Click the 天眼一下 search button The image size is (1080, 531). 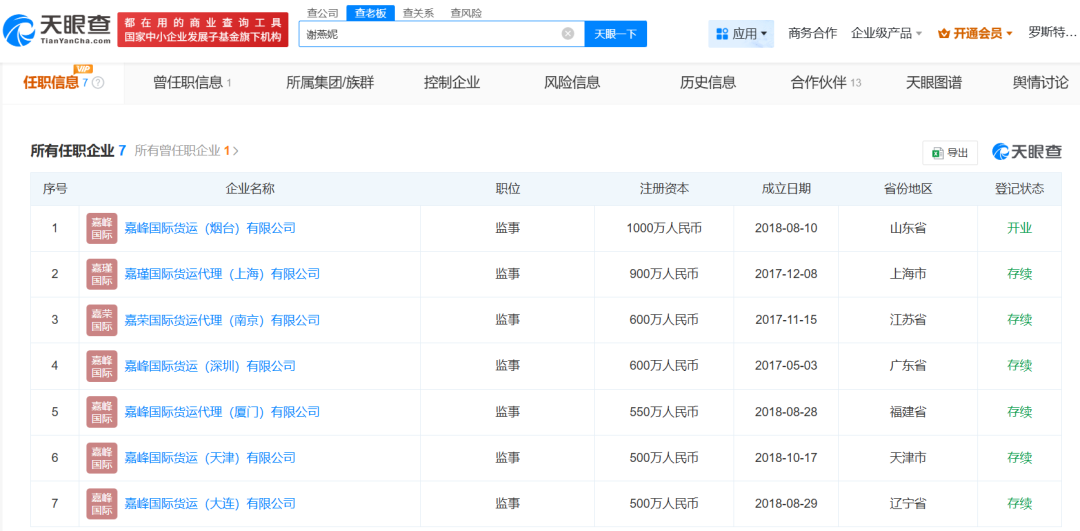tap(615, 34)
